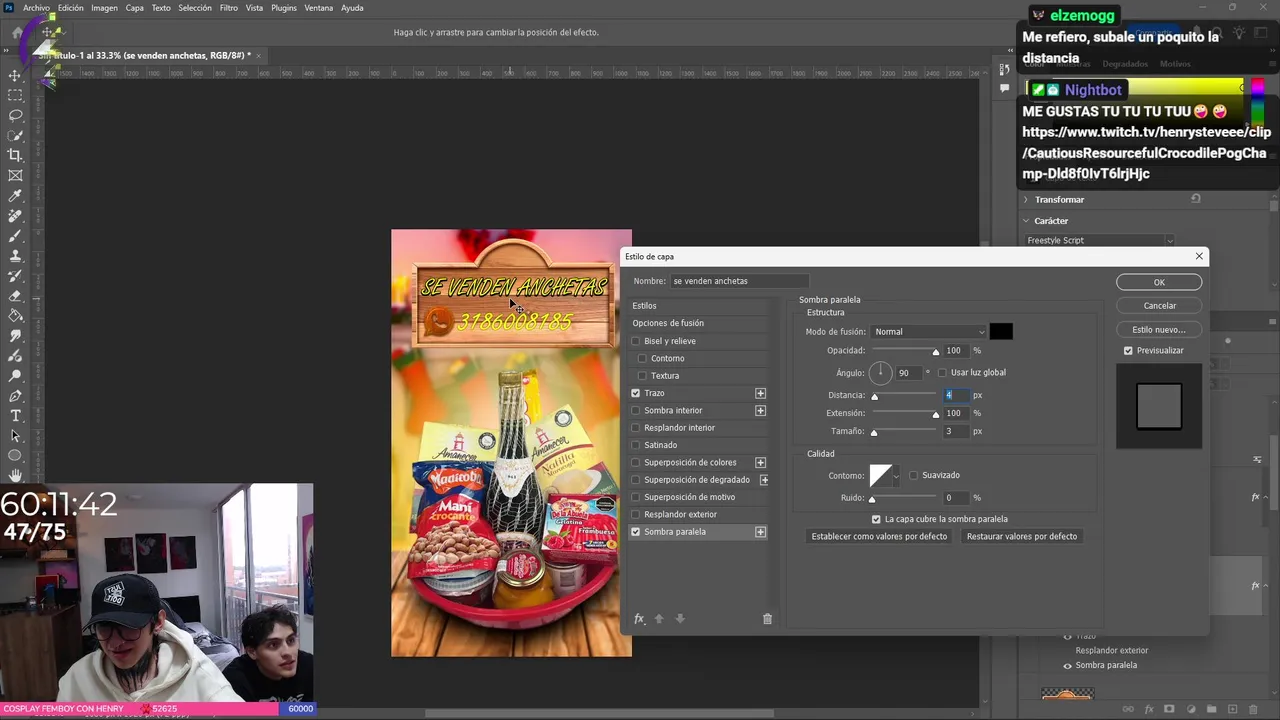
Task: Select the Path Selection tool
Action: click(x=15, y=436)
